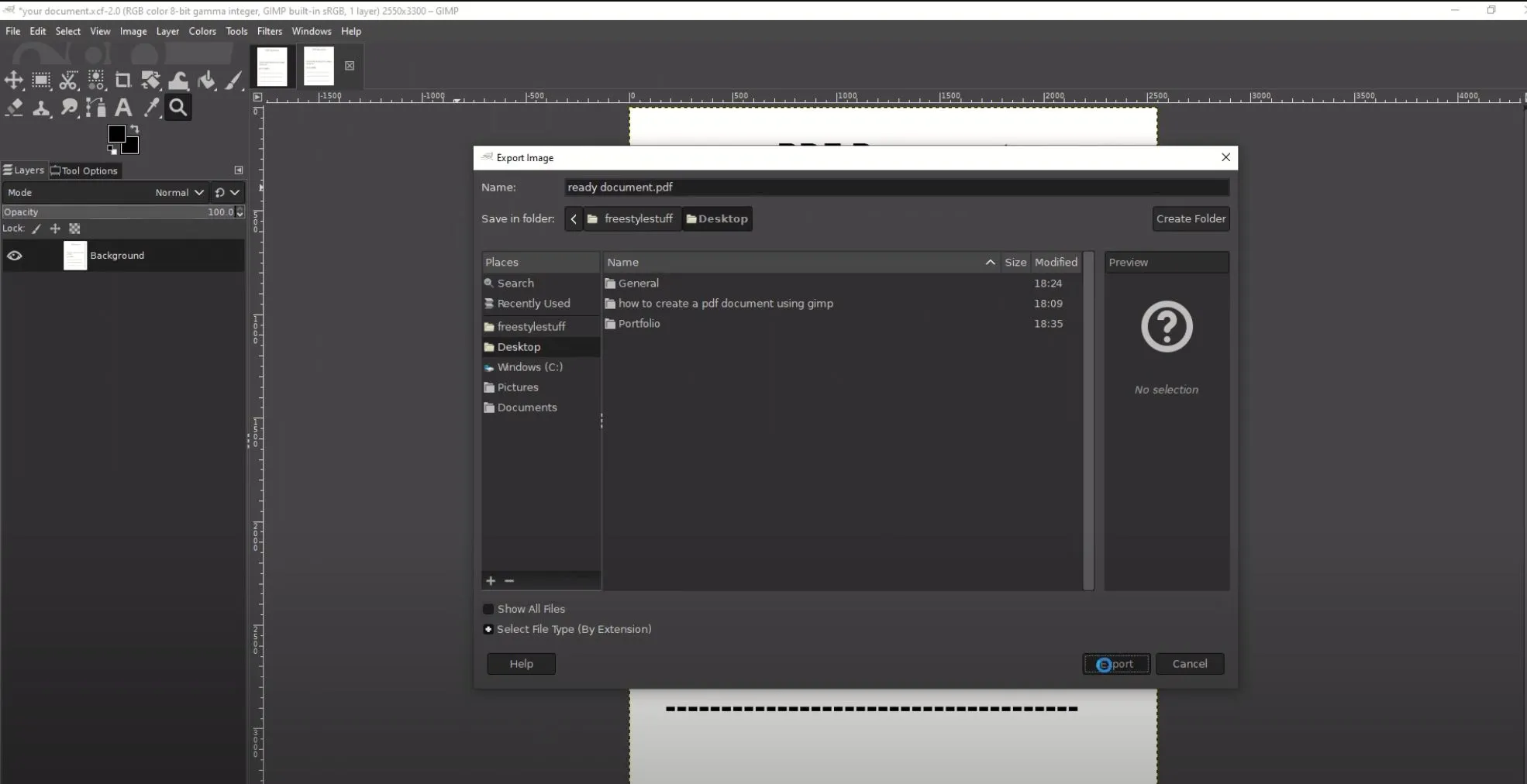Viewport: 1527px width, 784px height.
Task: Select the Text tool
Action: [124, 108]
